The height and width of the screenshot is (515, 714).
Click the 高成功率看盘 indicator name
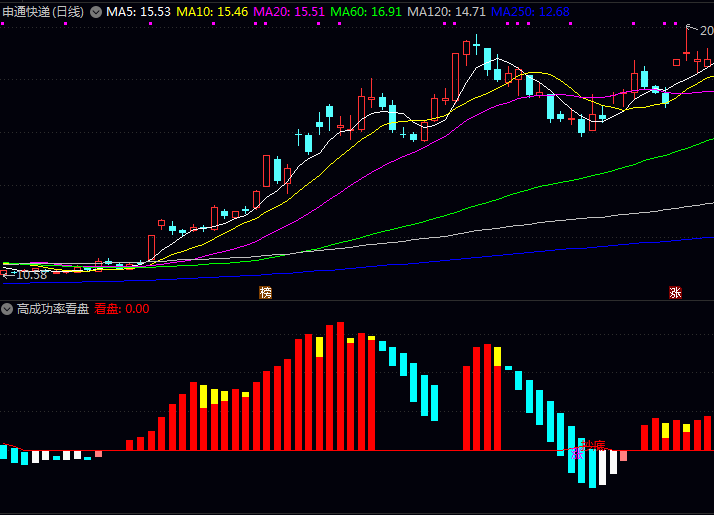coord(52,309)
